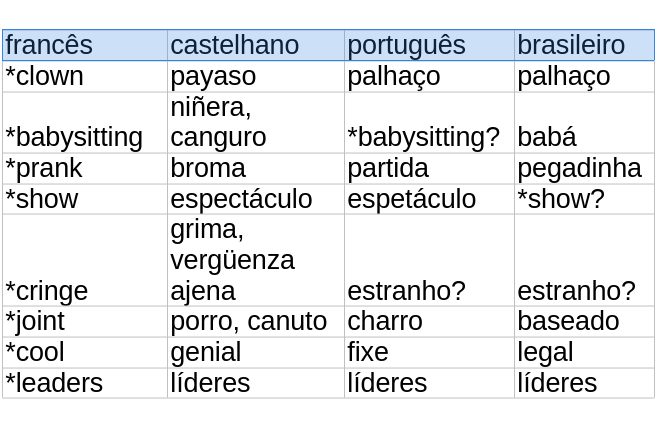The image size is (664, 447).
Task: Select the 'charro' cell
Action: point(429,322)
